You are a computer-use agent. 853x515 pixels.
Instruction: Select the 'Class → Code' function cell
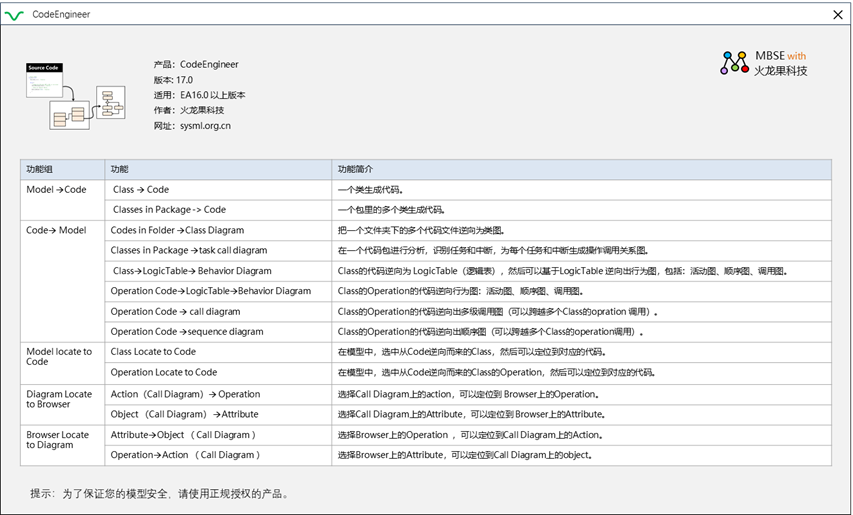click(218, 190)
